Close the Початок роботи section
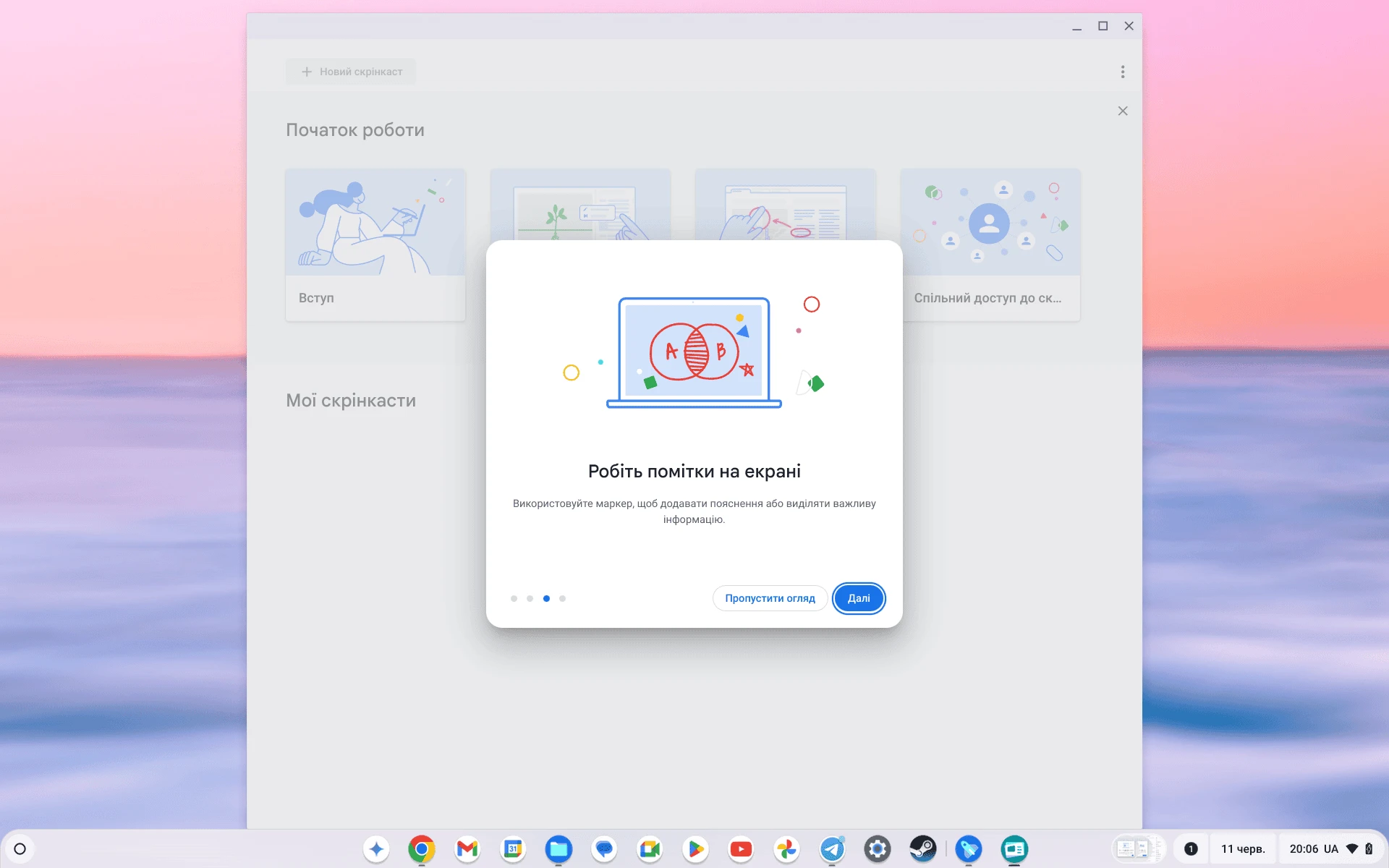The image size is (1389, 868). pyautogui.click(x=1123, y=111)
